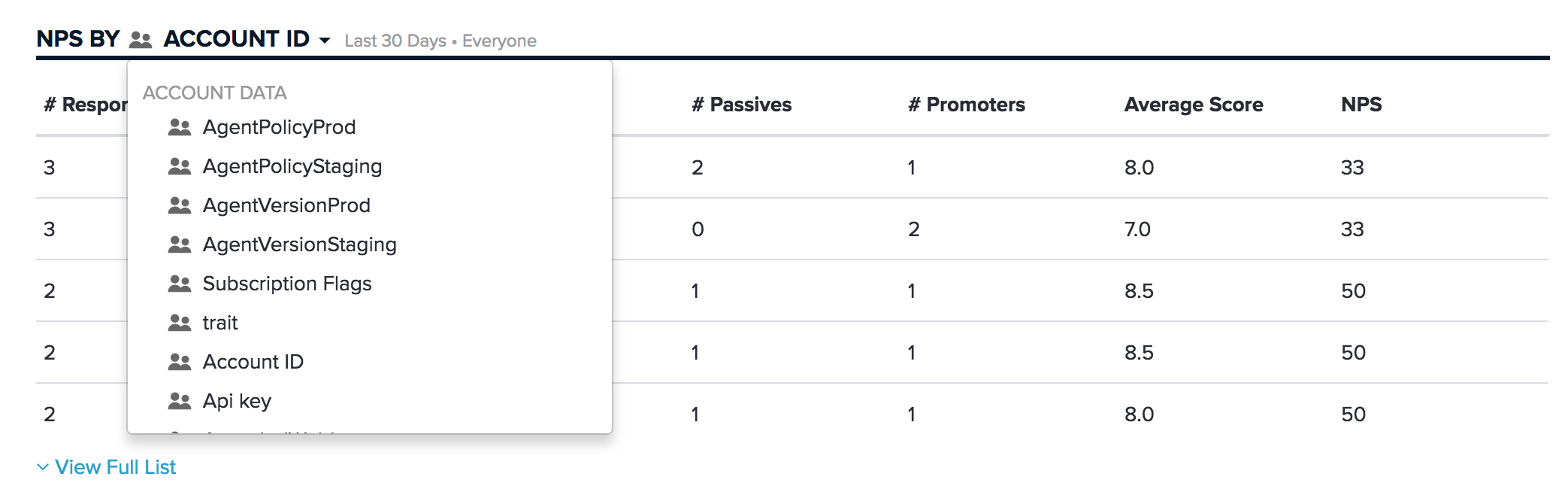The image size is (1568, 492).
Task: Sort by Average Score column header
Action: tap(1194, 105)
